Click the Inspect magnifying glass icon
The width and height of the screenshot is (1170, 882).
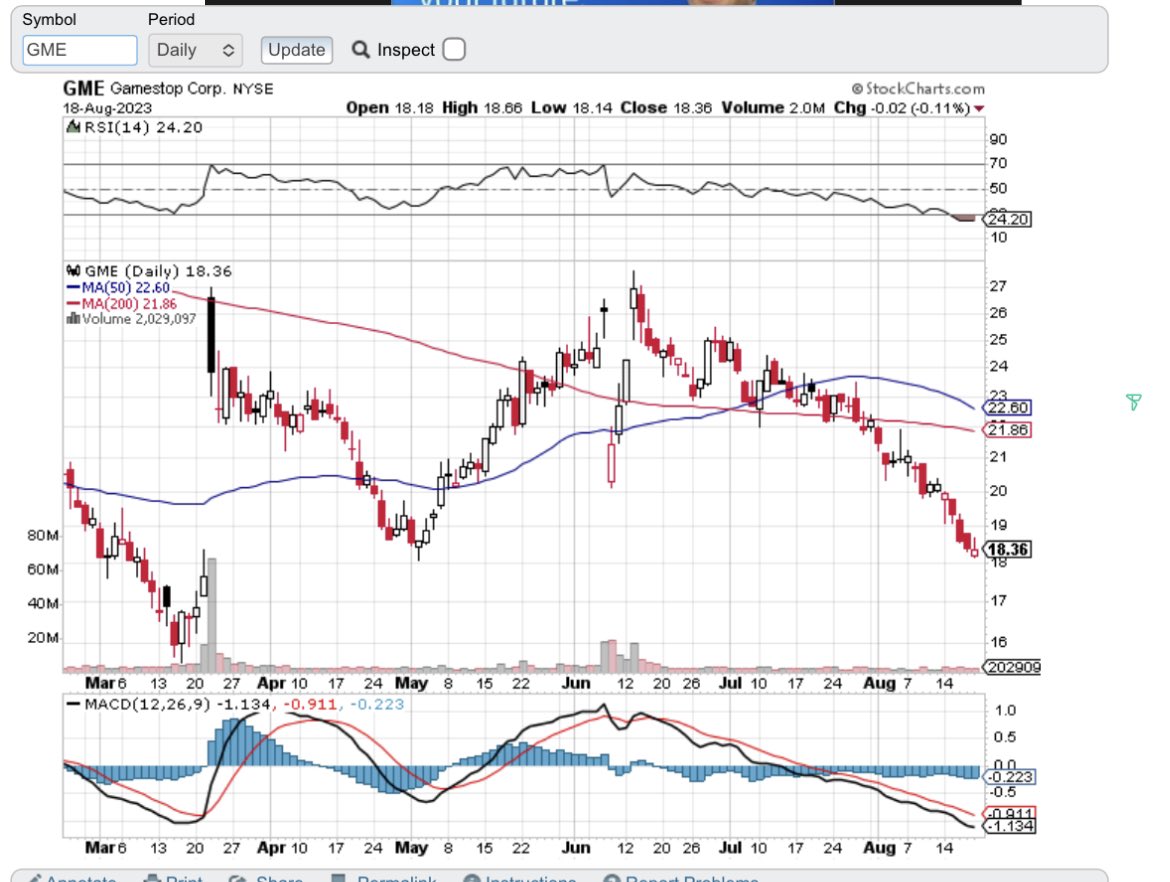point(360,49)
